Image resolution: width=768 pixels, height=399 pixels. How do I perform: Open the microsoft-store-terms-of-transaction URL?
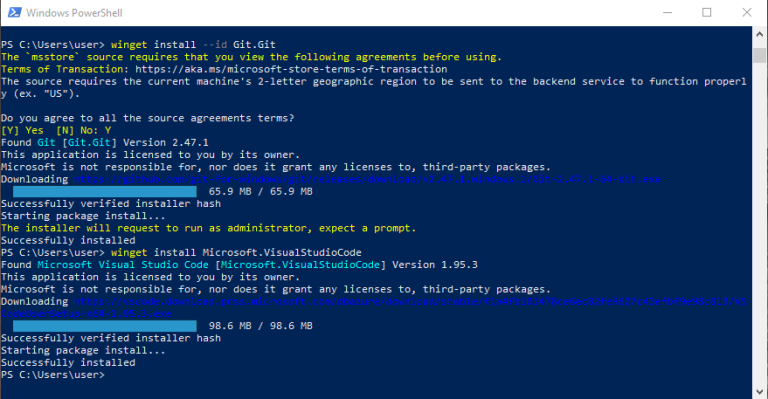pyautogui.click(x=291, y=69)
